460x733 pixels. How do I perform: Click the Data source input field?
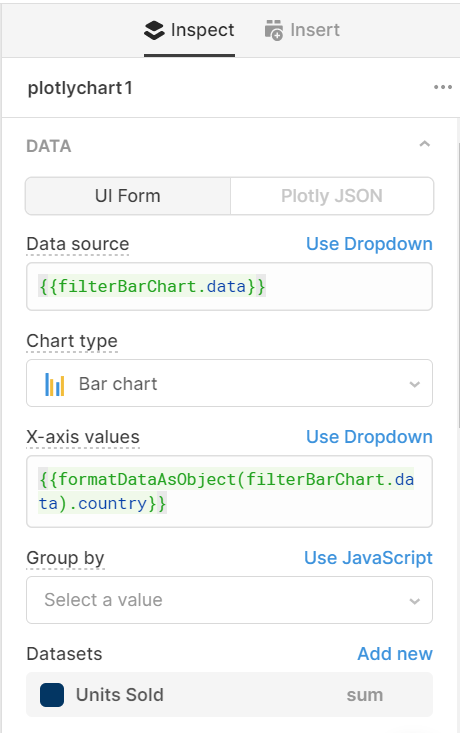[x=229, y=287]
